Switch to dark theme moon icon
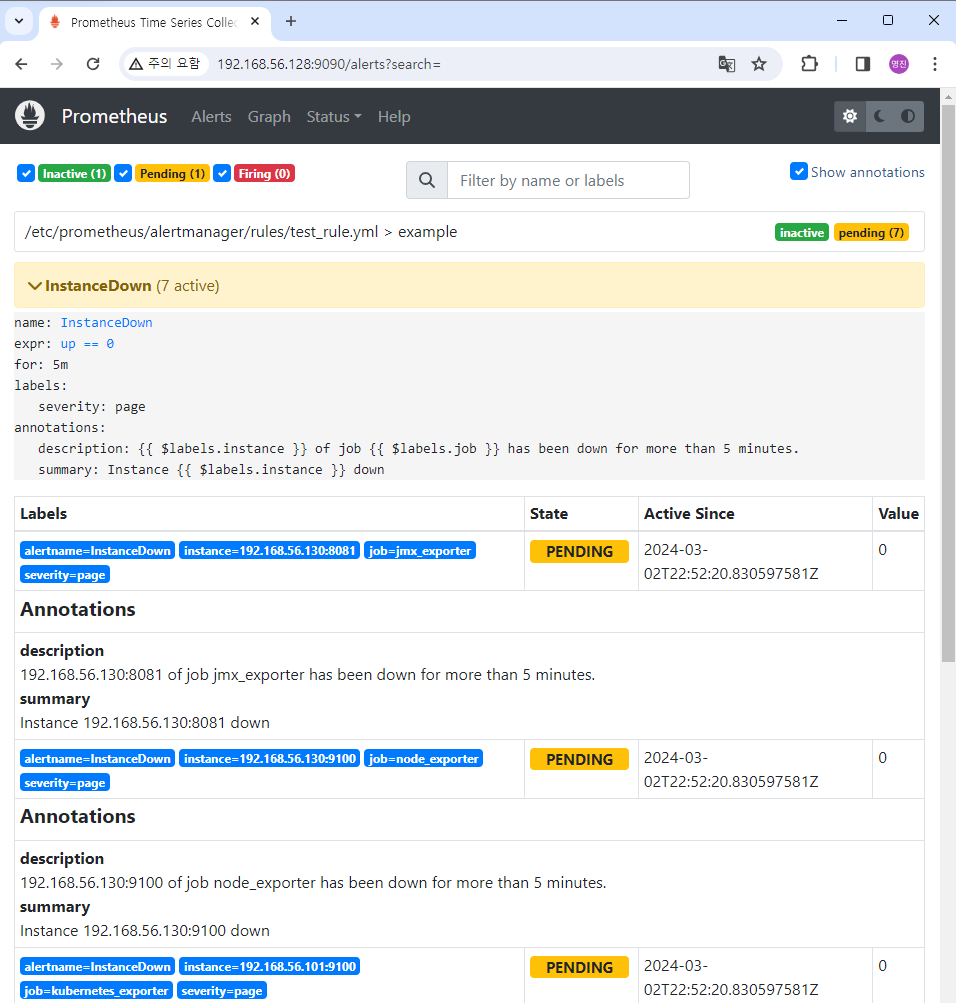The height and width of the screenshot is (1003, 956). [x=880, y=116]
